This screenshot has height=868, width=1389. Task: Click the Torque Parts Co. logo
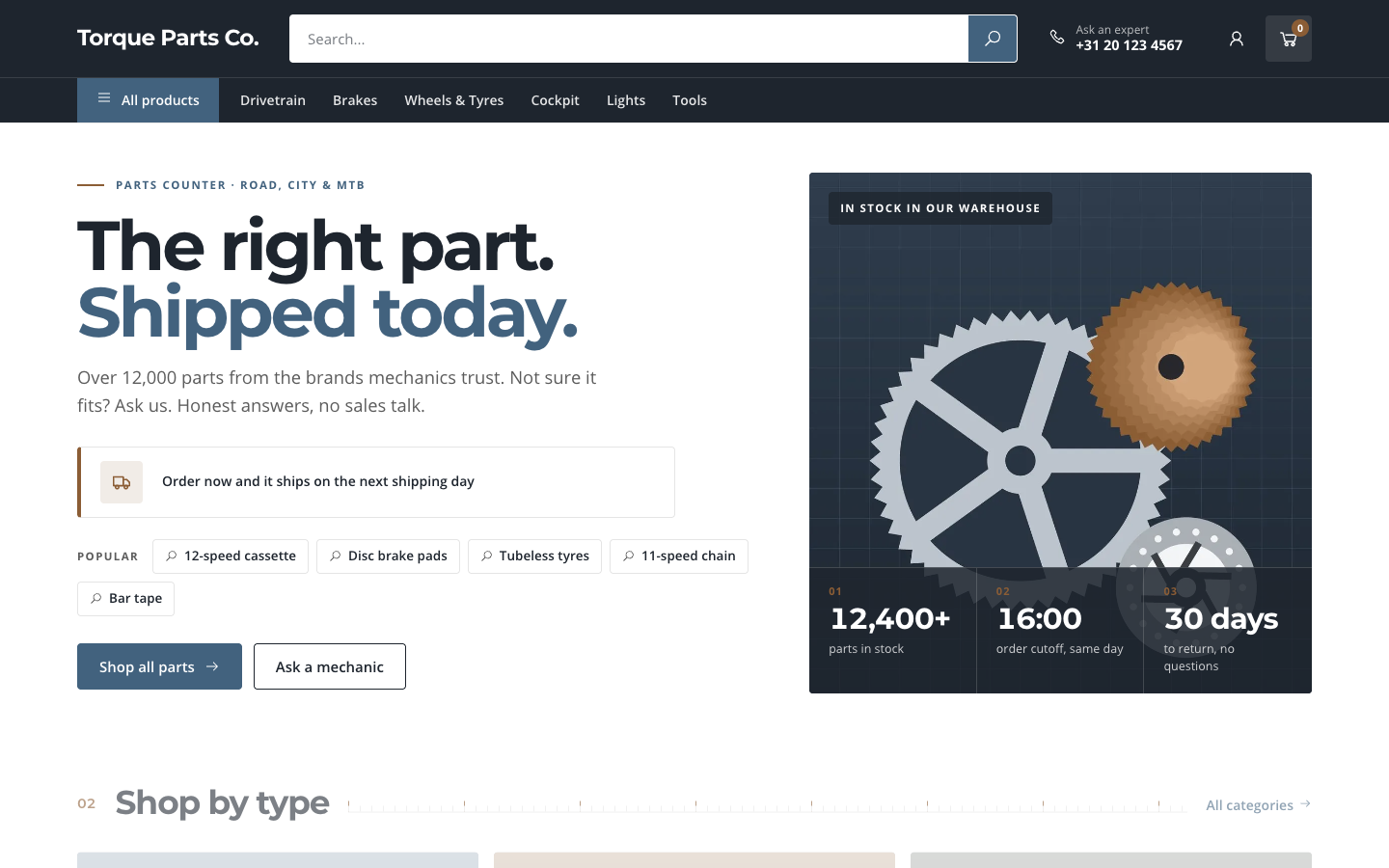click(x=168, y=38)
